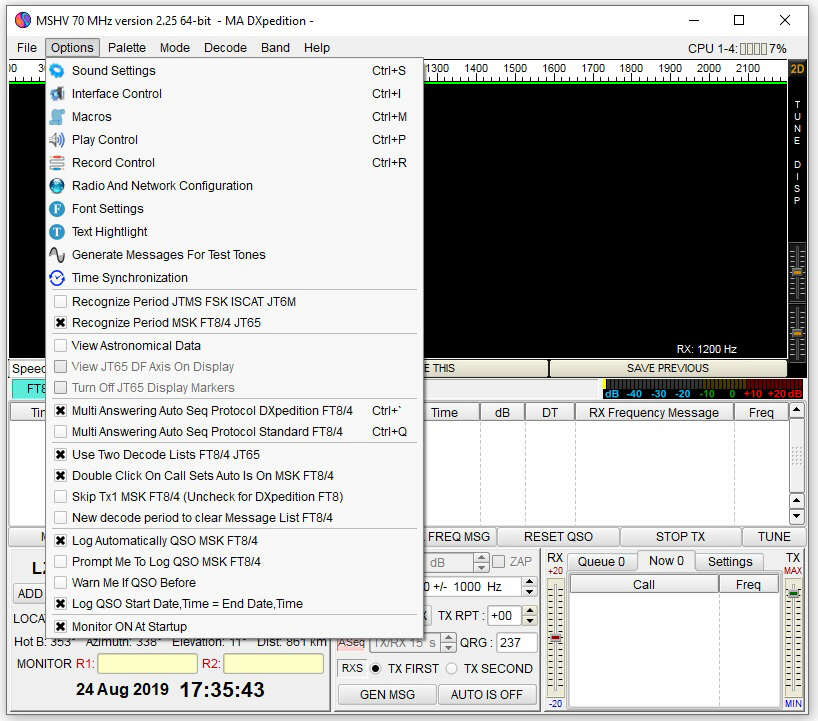Open the Decode menu
Viewport: 818px width, 721px height.
[x=225, y=48]
